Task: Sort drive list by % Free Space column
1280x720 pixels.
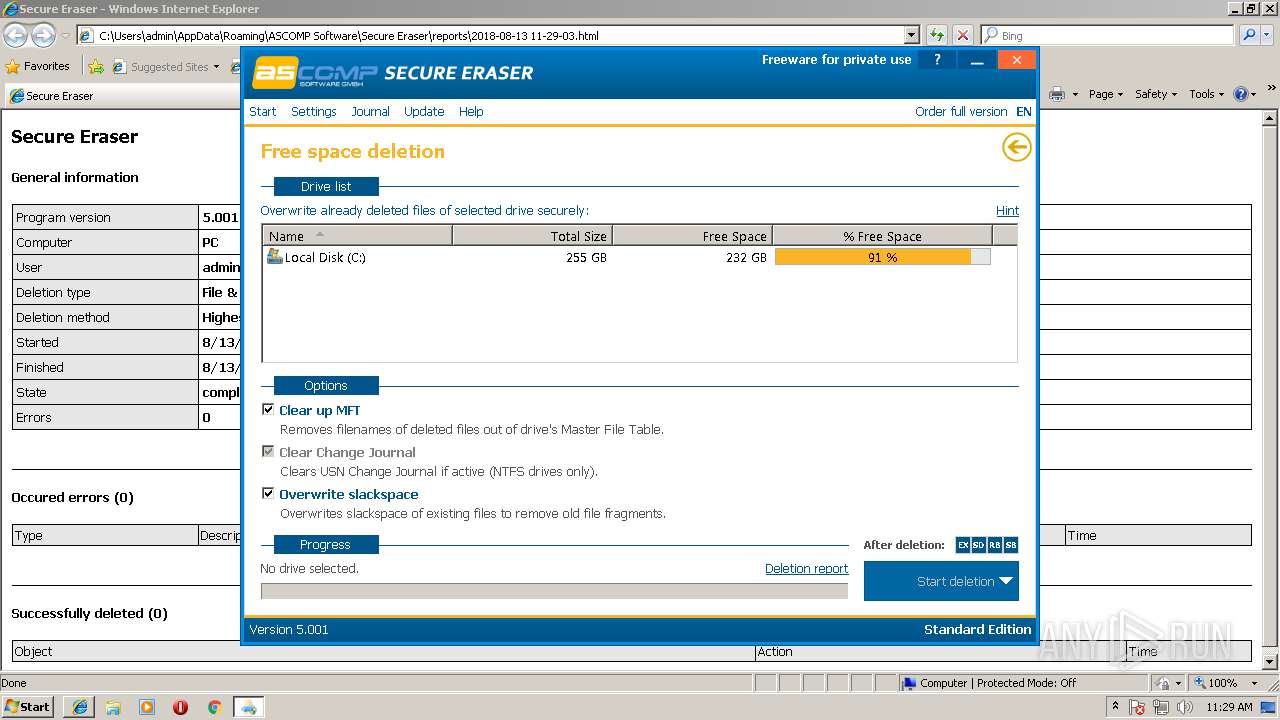Action: (x=882, y=236)
